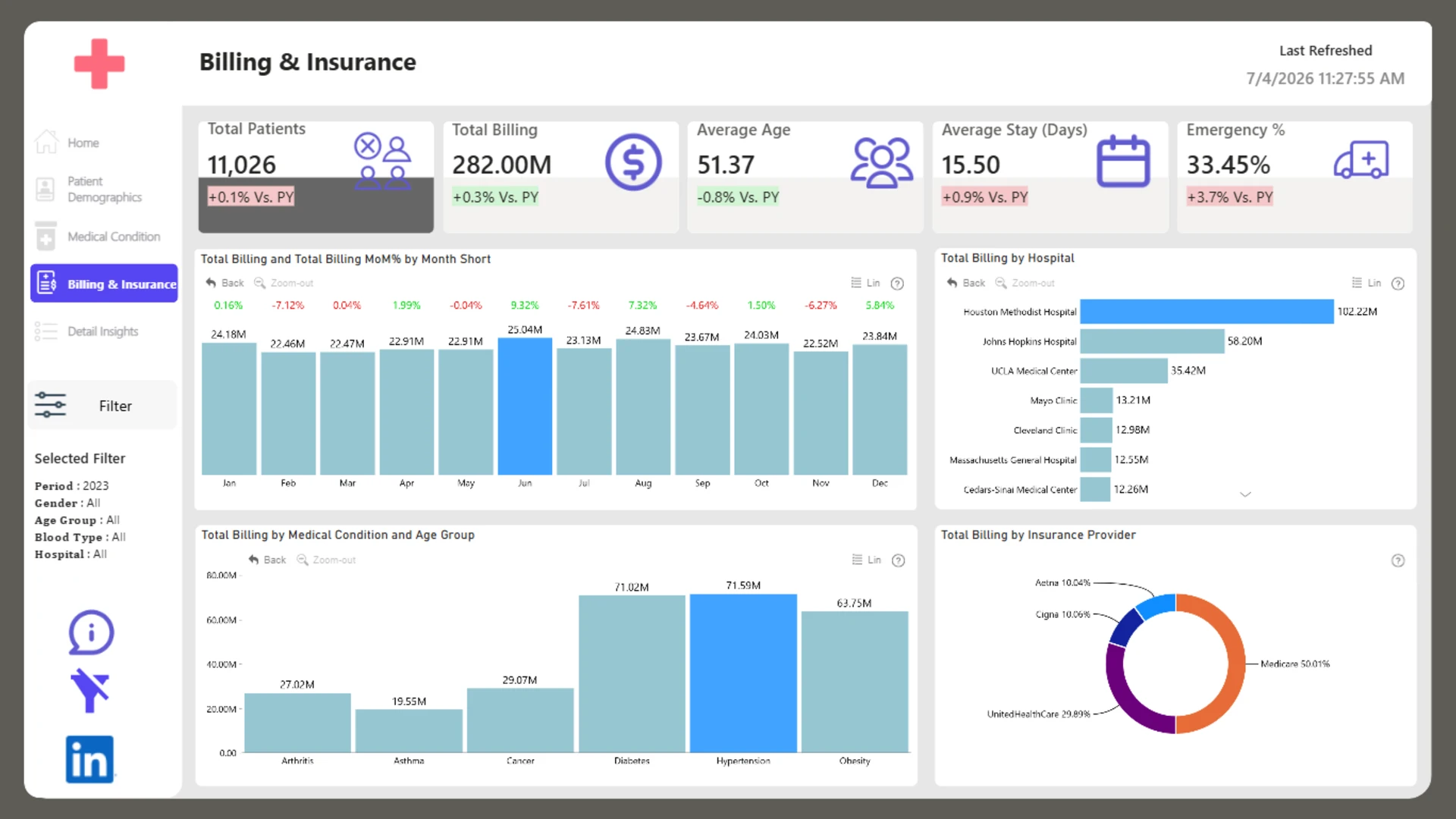Toggle Lin scale on hospital billing chart

pos(1367,283)
